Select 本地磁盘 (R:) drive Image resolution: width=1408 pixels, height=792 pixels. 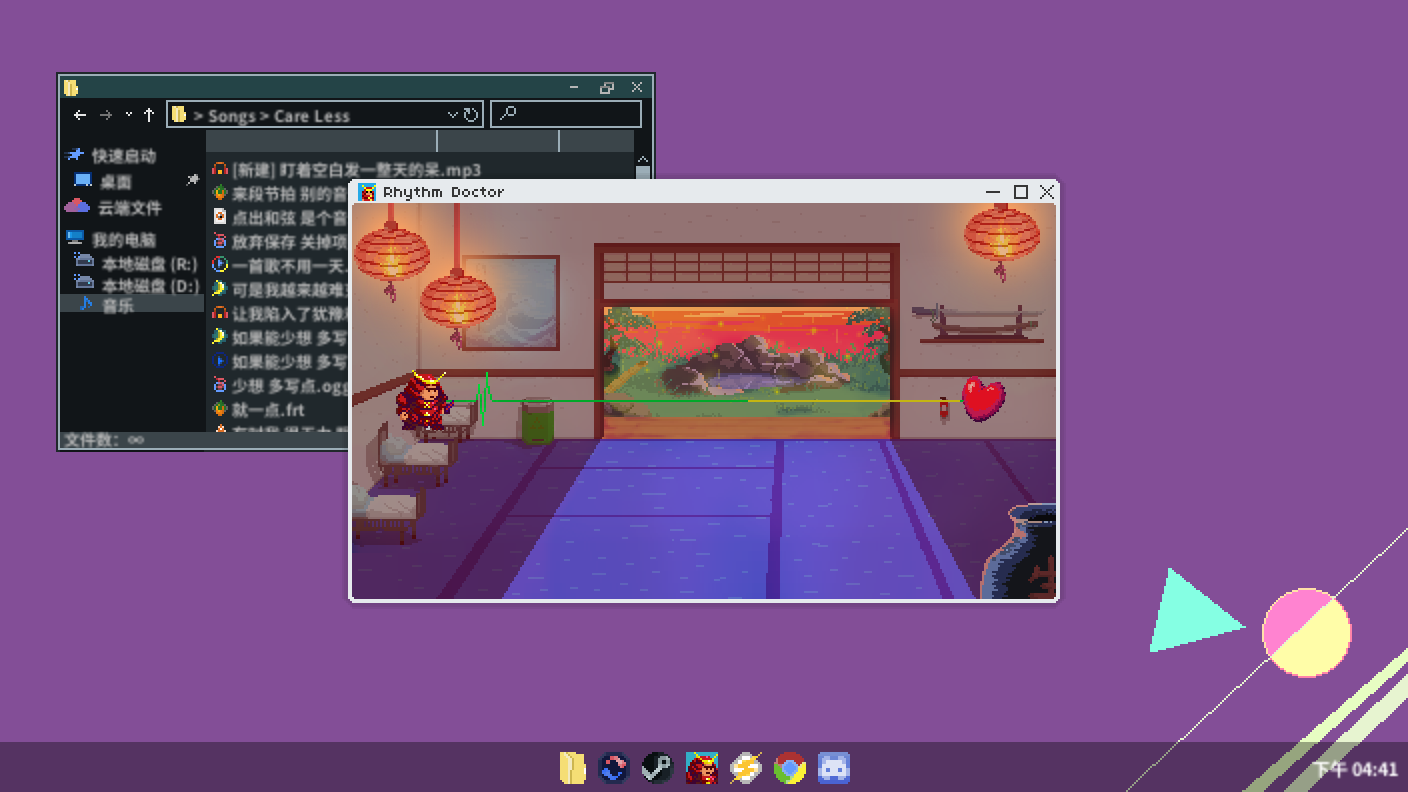pyautogui.click(x=148, y=264)
